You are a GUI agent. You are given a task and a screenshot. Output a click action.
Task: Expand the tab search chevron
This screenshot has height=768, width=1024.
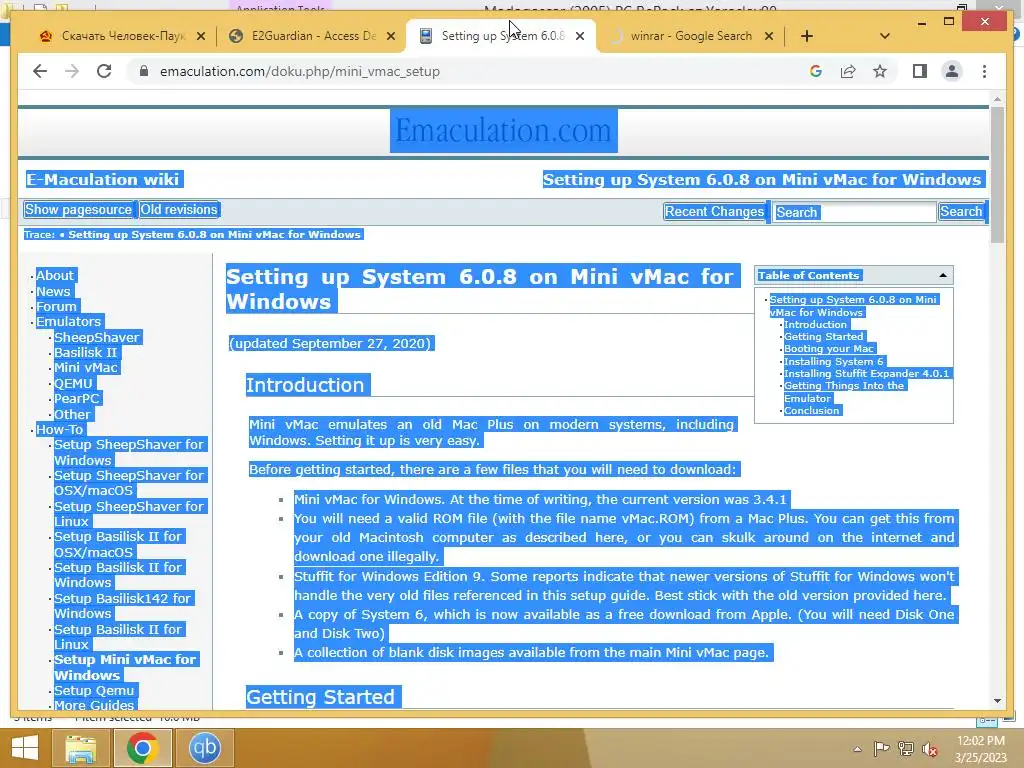885,36
